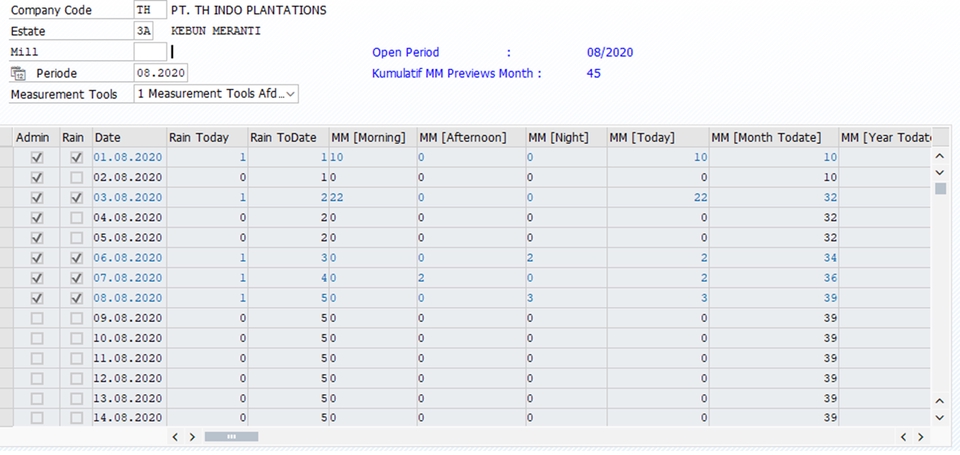
Task: Toggle Admin checkbox for 07.08.2020
Action: tap(37, 278)
